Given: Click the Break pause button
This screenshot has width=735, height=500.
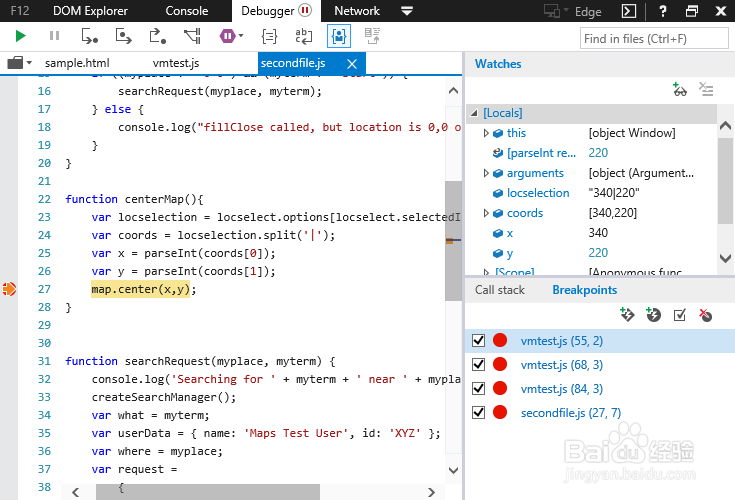Looking at the screenshot, I should (x=54, y=36).
